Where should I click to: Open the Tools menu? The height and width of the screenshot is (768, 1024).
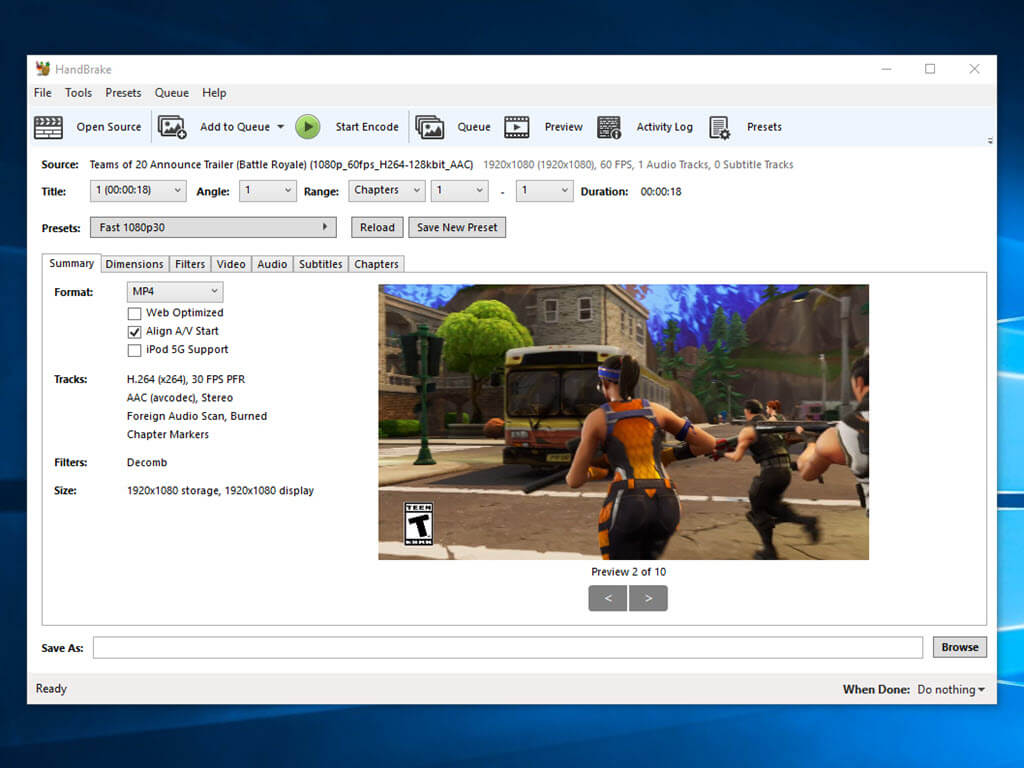78,93
